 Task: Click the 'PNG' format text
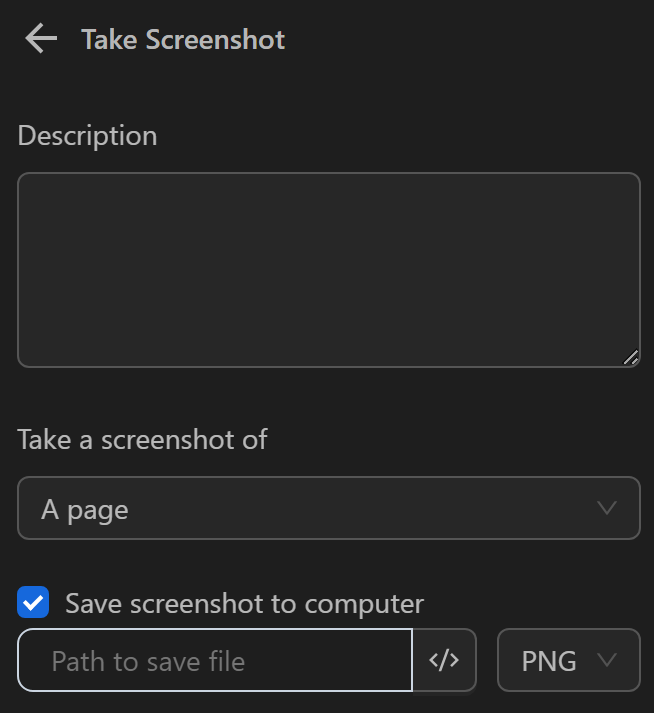tap(549, 660)
